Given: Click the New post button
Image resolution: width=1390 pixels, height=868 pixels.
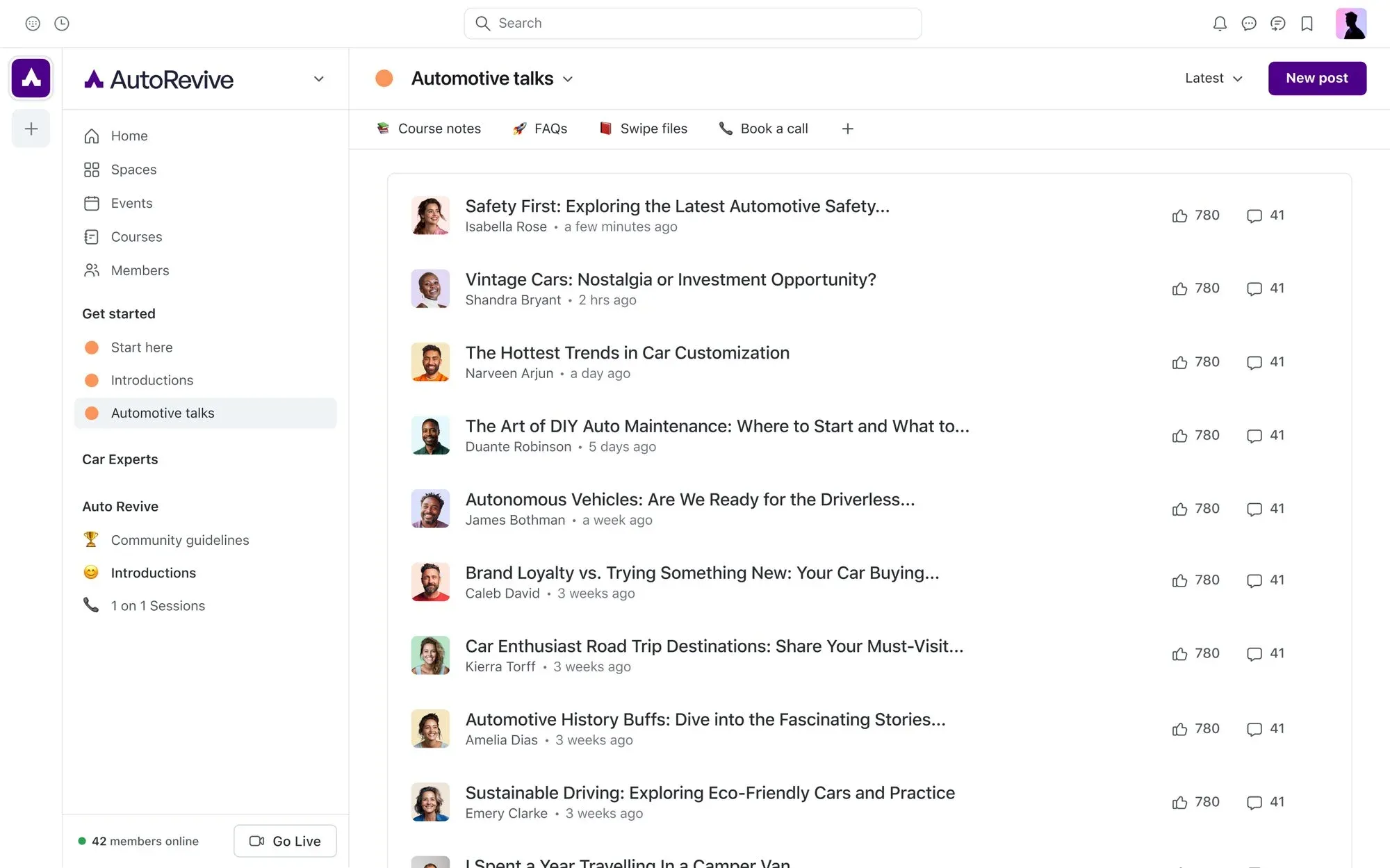Looking at the screenshot, I should tap(1316, 78).
